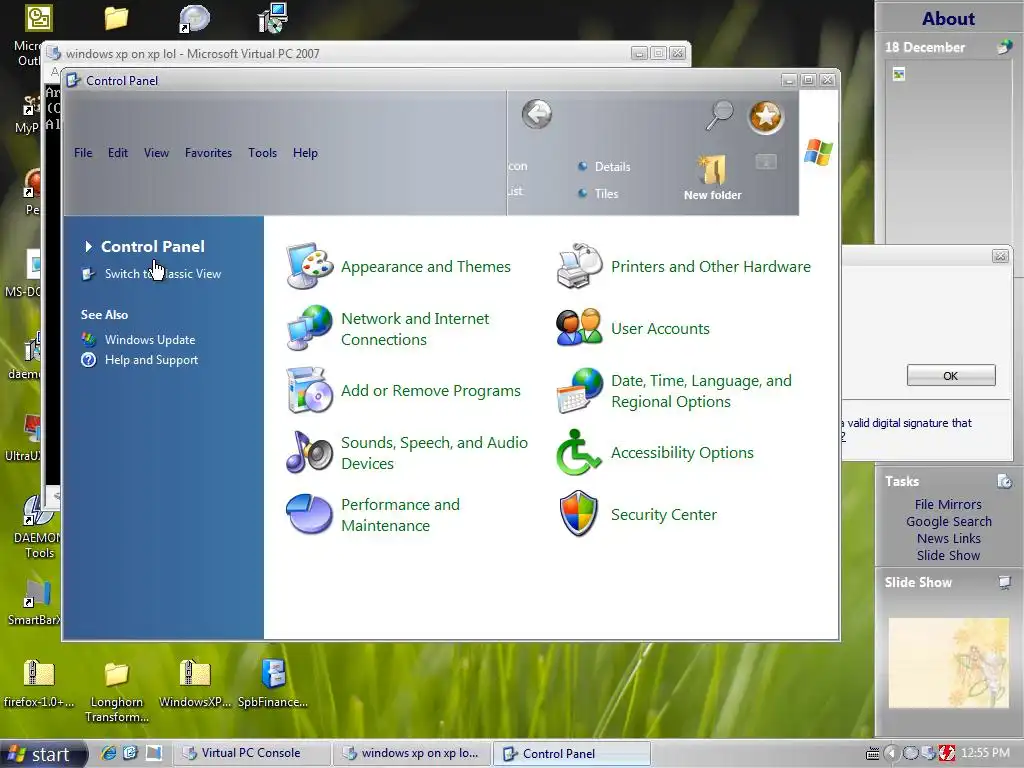Click the Slide Show panel header icon

1004,582
